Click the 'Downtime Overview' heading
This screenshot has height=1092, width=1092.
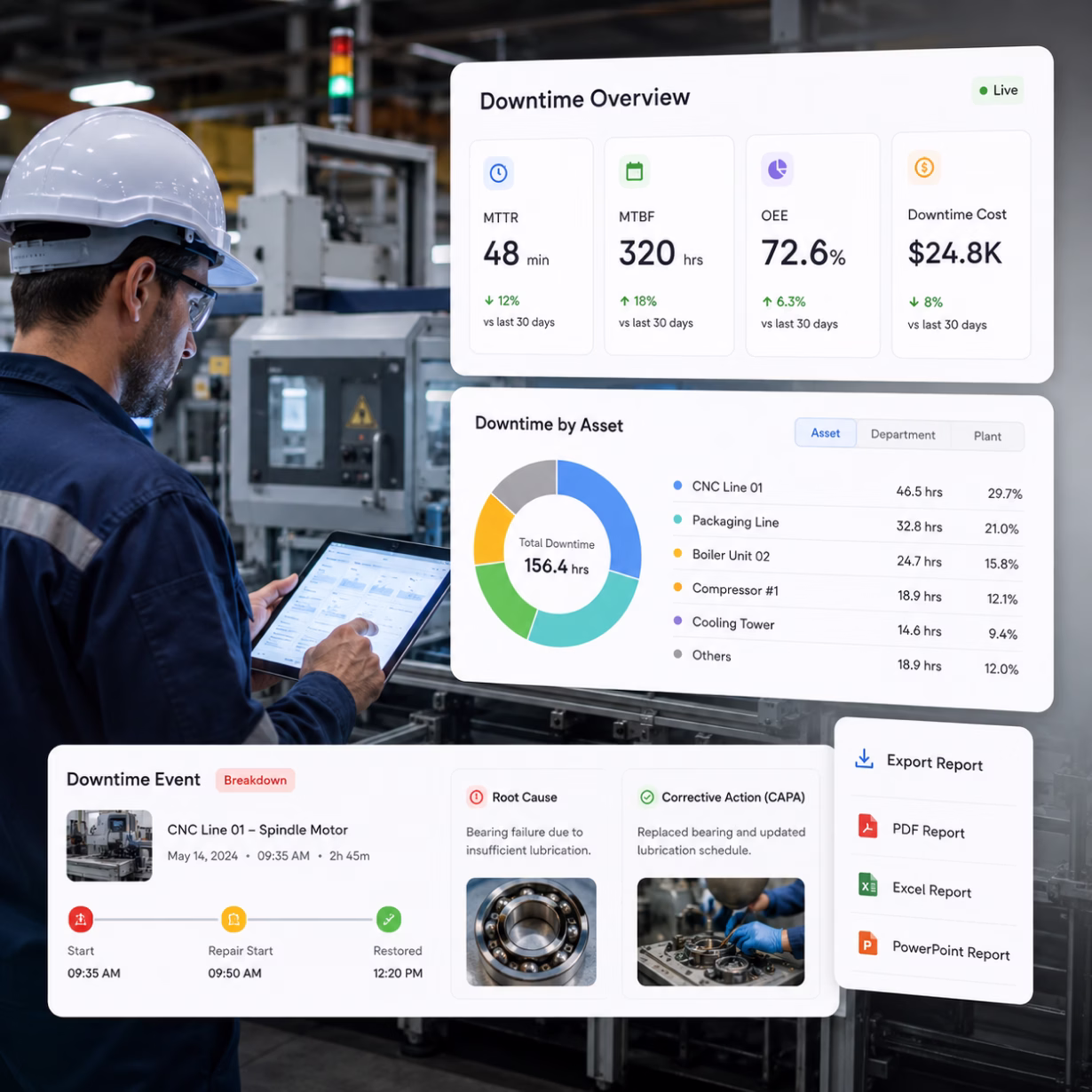(x=584, y=99)
